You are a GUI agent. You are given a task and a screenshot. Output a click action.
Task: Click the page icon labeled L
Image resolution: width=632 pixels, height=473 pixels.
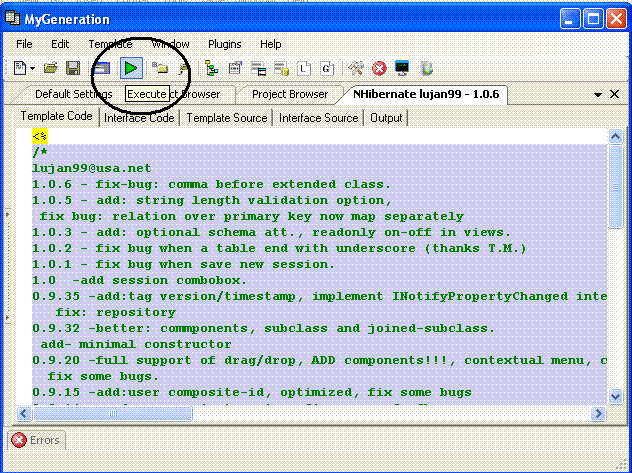click(304, 68)
